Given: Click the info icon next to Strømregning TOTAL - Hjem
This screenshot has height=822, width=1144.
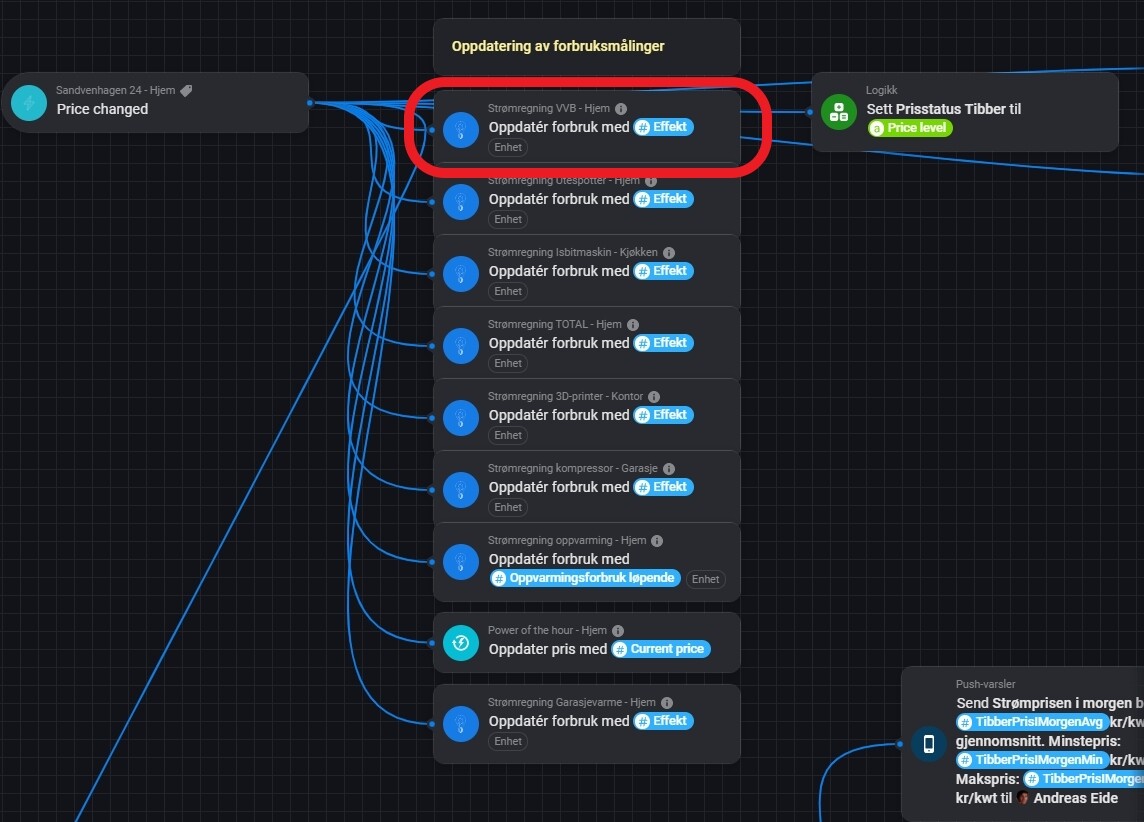Looking at the screenshot, I should [633, 325].
